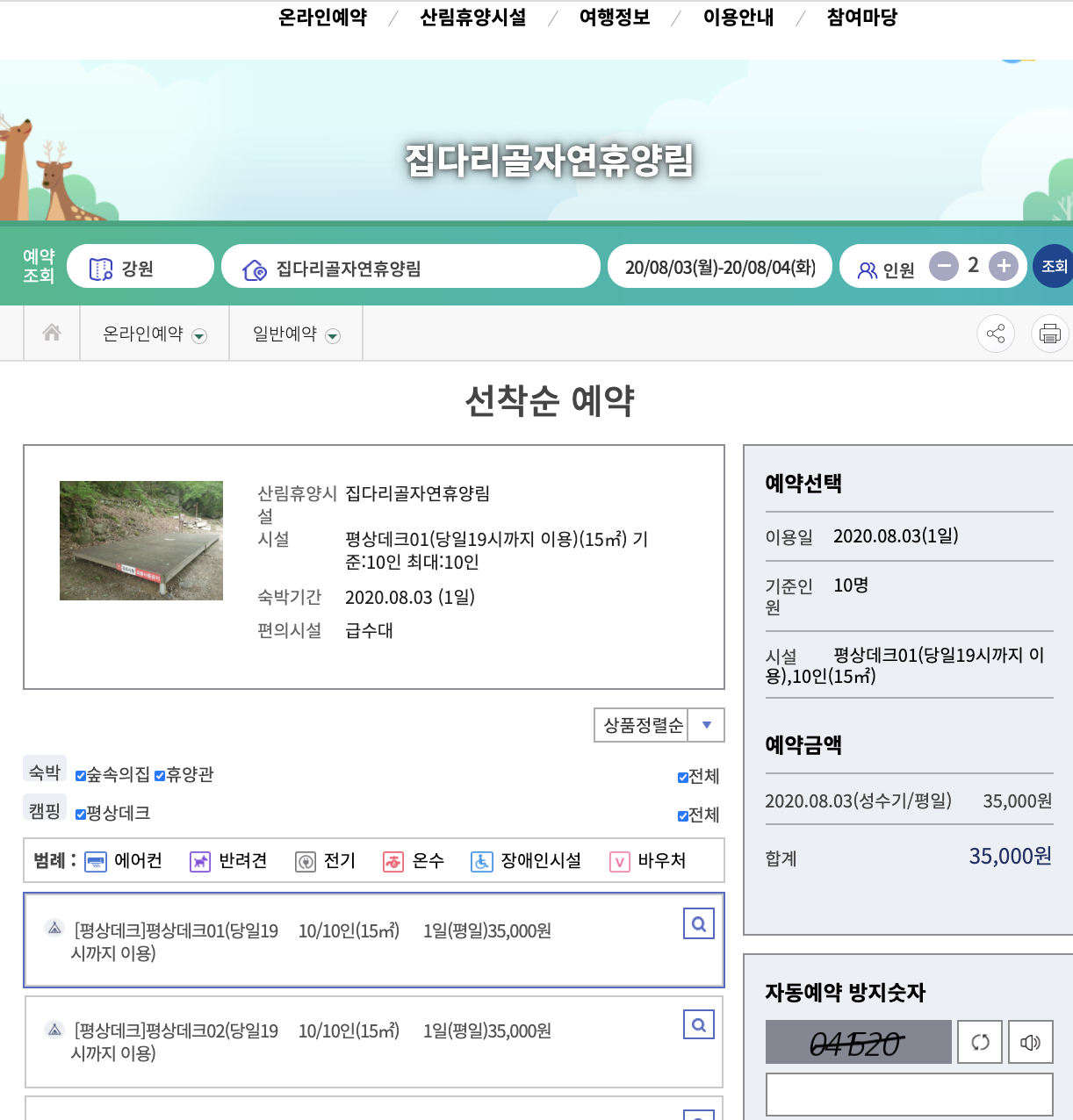The height and width of the screenshot is (1120, 1073).
Task: Select the 평상데크02 listing row
Action: point(374,1042)
